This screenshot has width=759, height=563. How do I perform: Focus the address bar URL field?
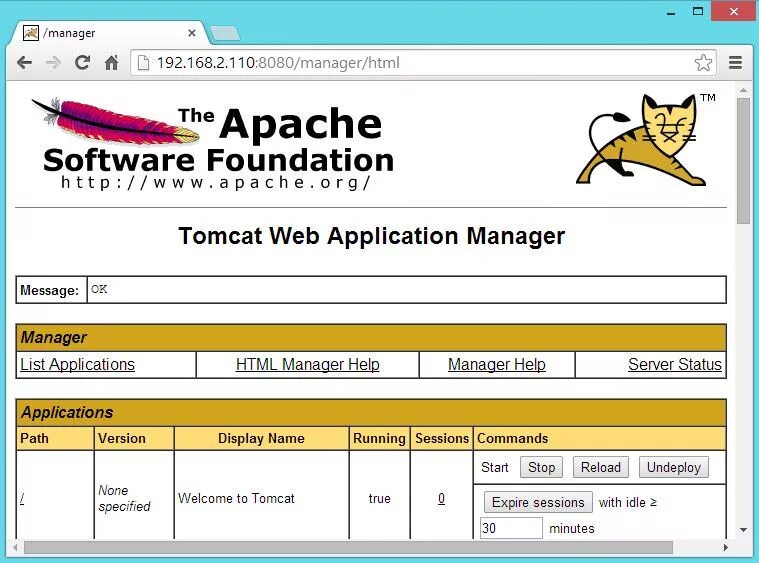[421, 63]
